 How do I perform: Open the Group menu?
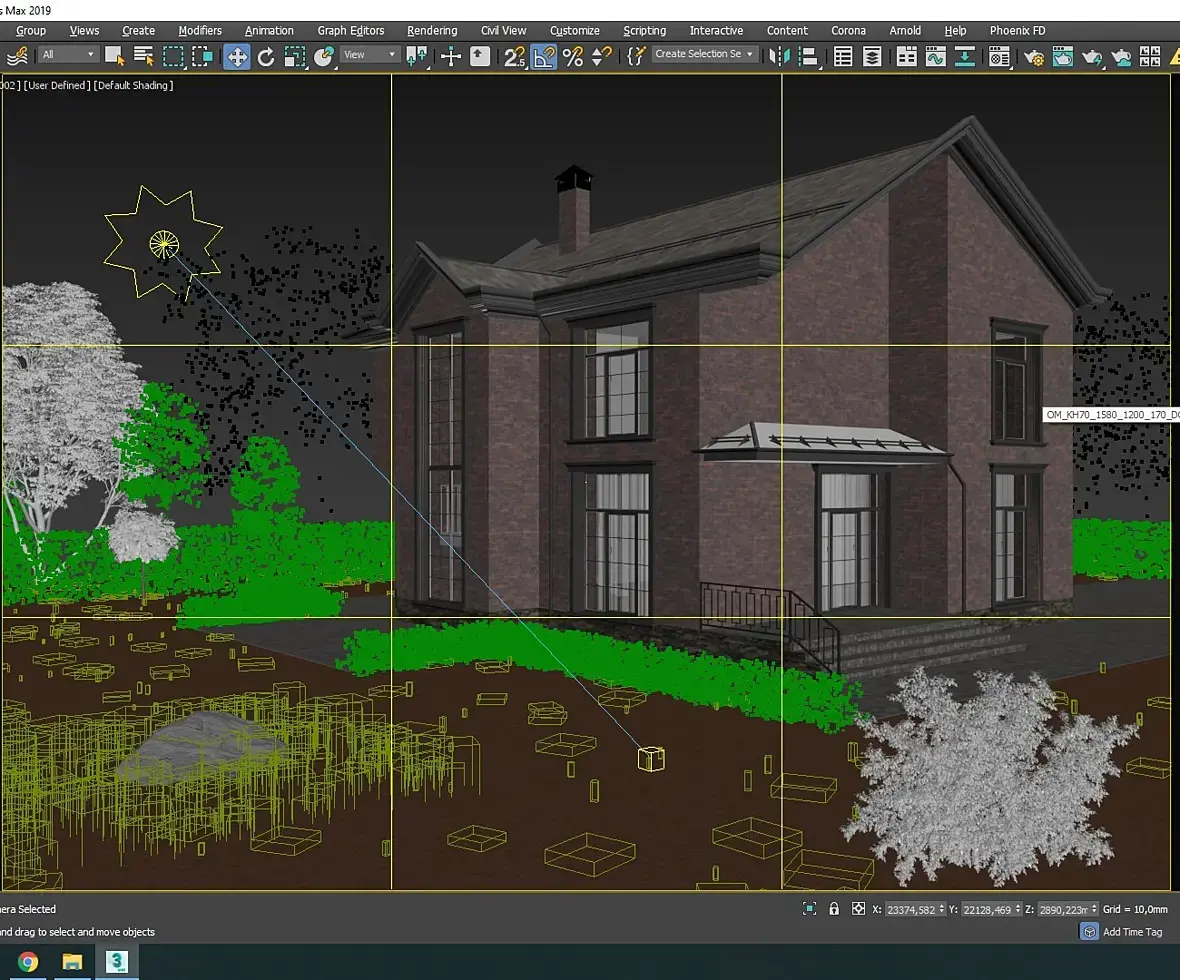click(x=31, y=31)
